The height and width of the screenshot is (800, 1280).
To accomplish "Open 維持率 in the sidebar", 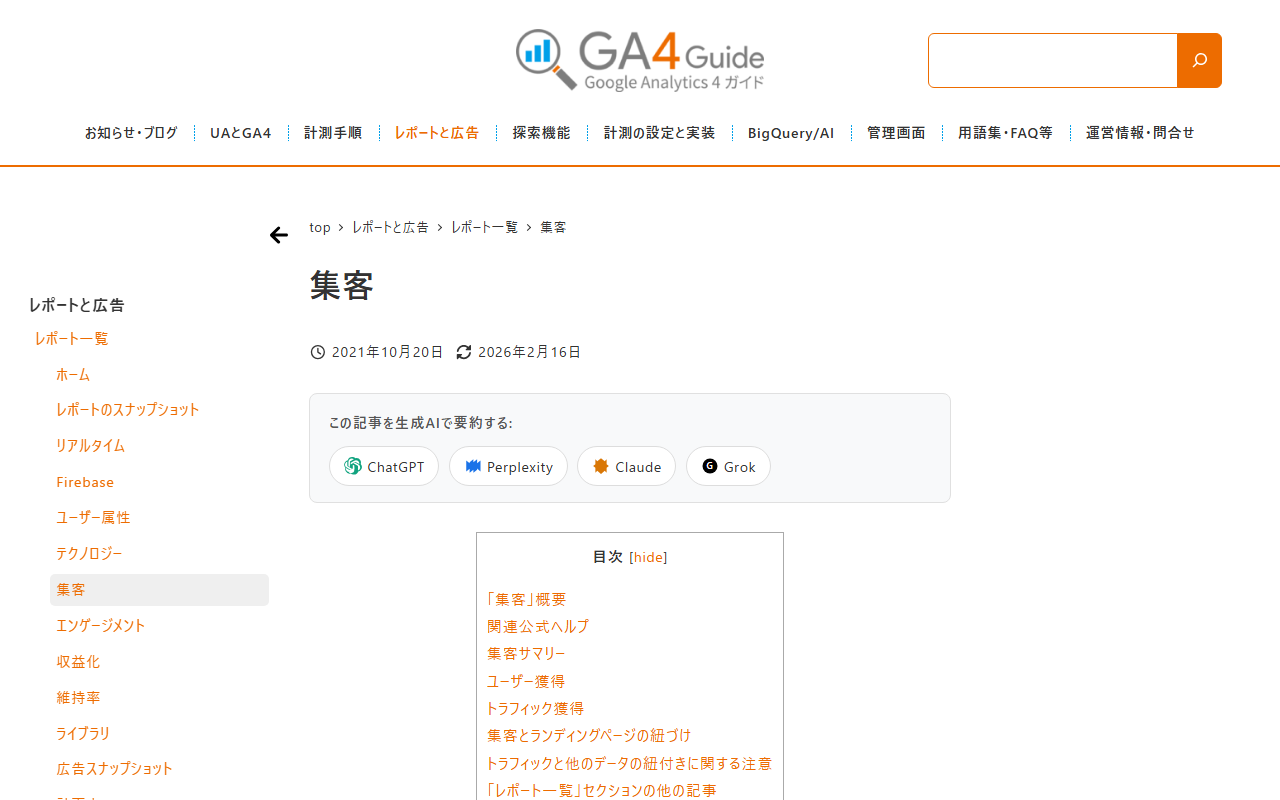I will [78, 698].
